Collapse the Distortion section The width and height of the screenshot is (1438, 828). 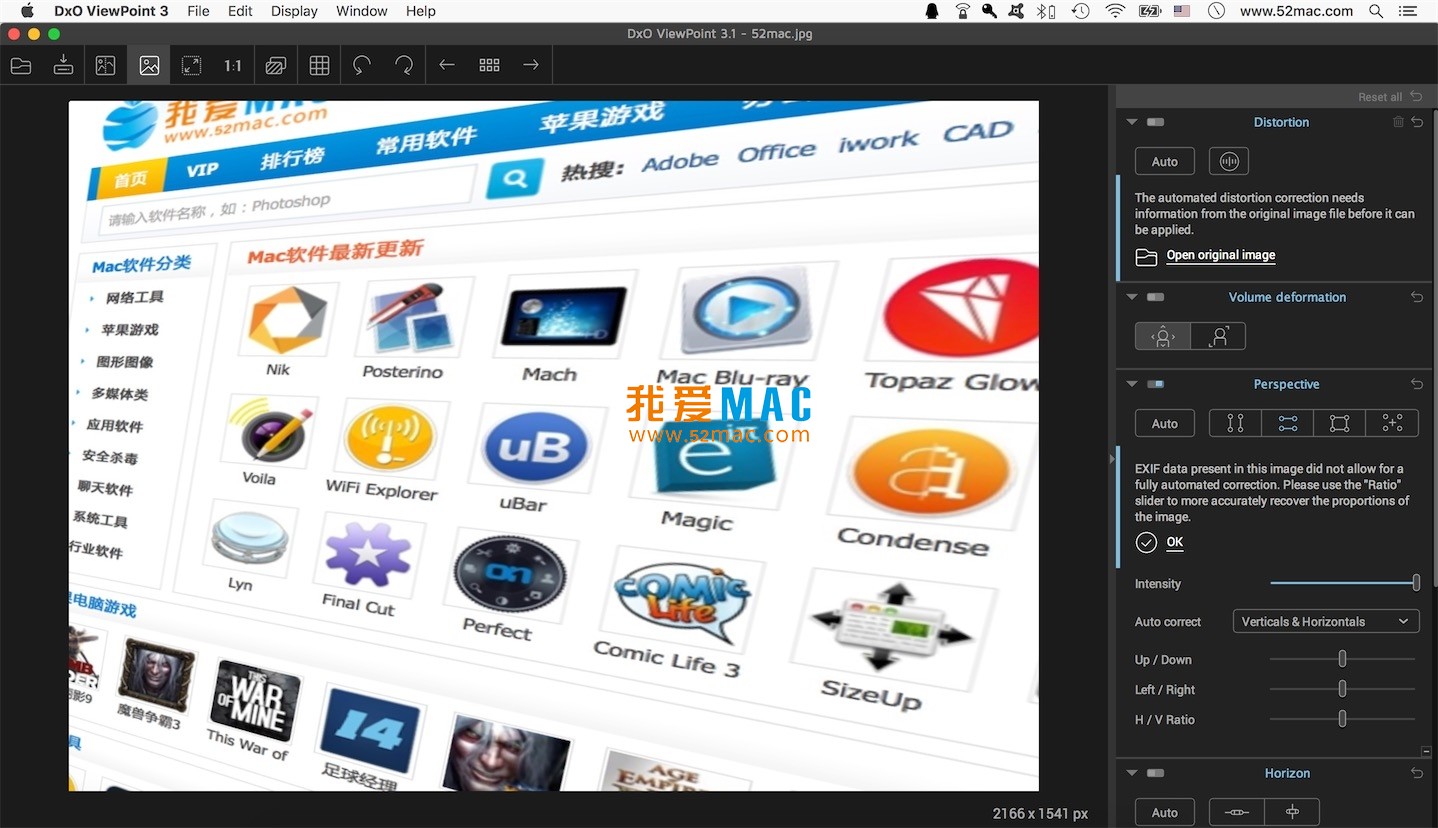click(x=1132, y=122)
